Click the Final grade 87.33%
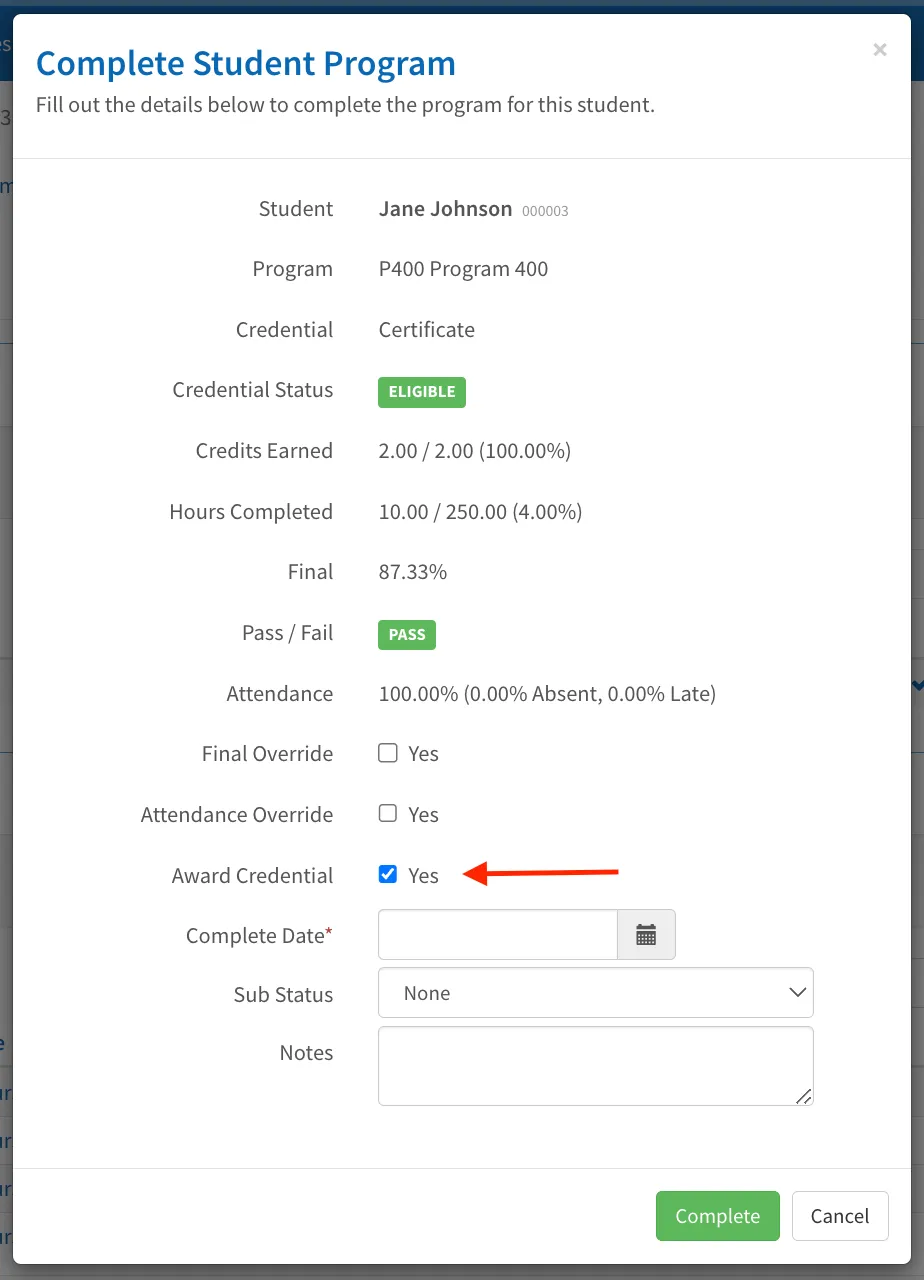This screenshot has height=1280, width=924. (x=413, y=572)
